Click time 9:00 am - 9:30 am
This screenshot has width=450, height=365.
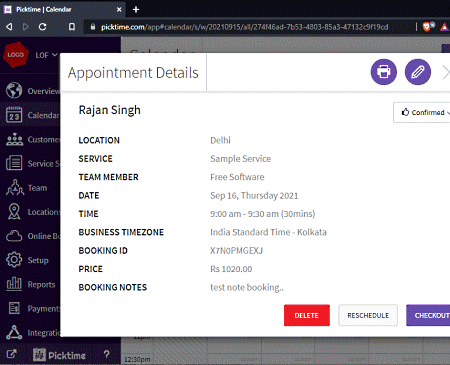coord(263,214)
